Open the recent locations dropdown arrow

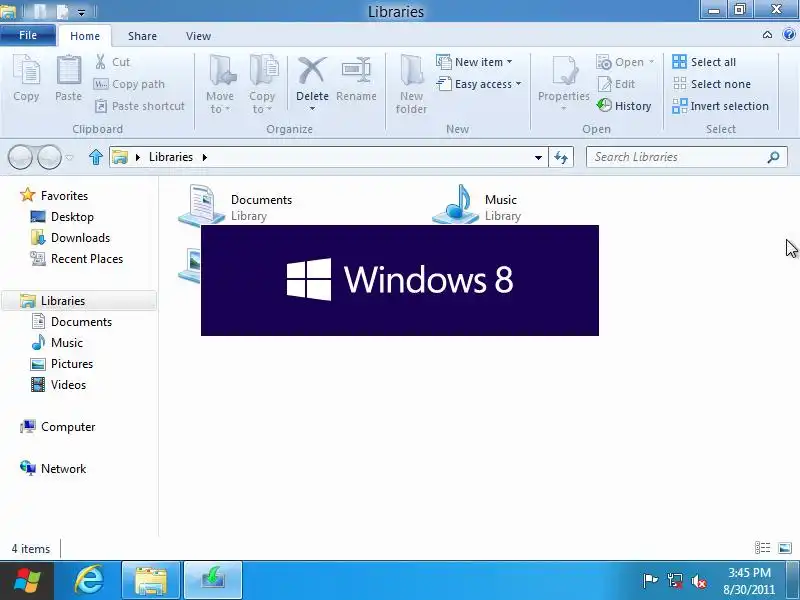69,157
